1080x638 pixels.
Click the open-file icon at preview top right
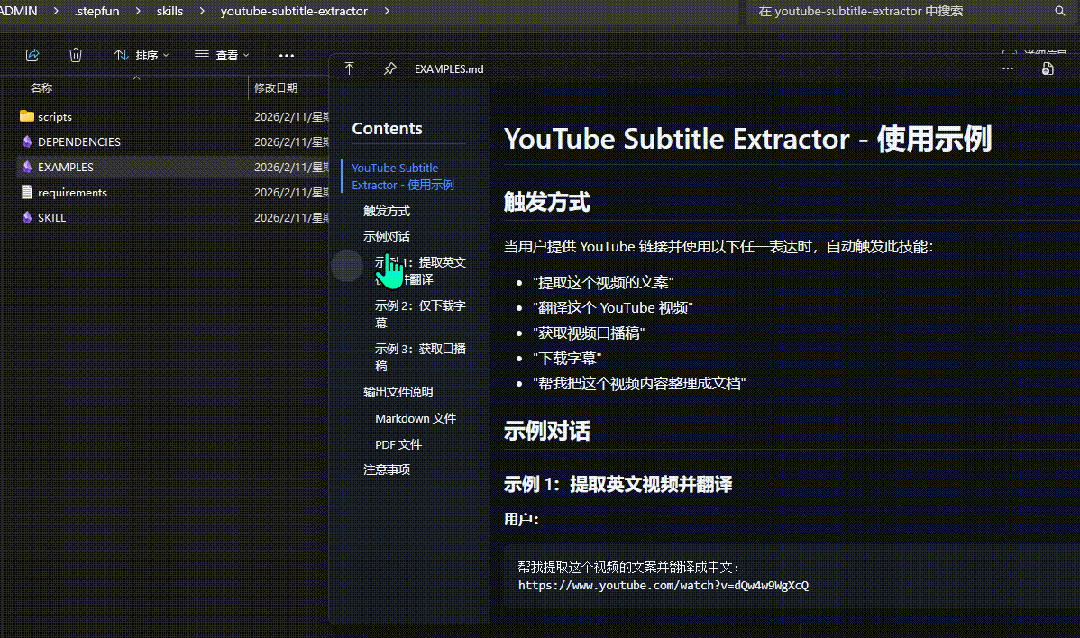pyautogui.click(x=1047, y=69)
